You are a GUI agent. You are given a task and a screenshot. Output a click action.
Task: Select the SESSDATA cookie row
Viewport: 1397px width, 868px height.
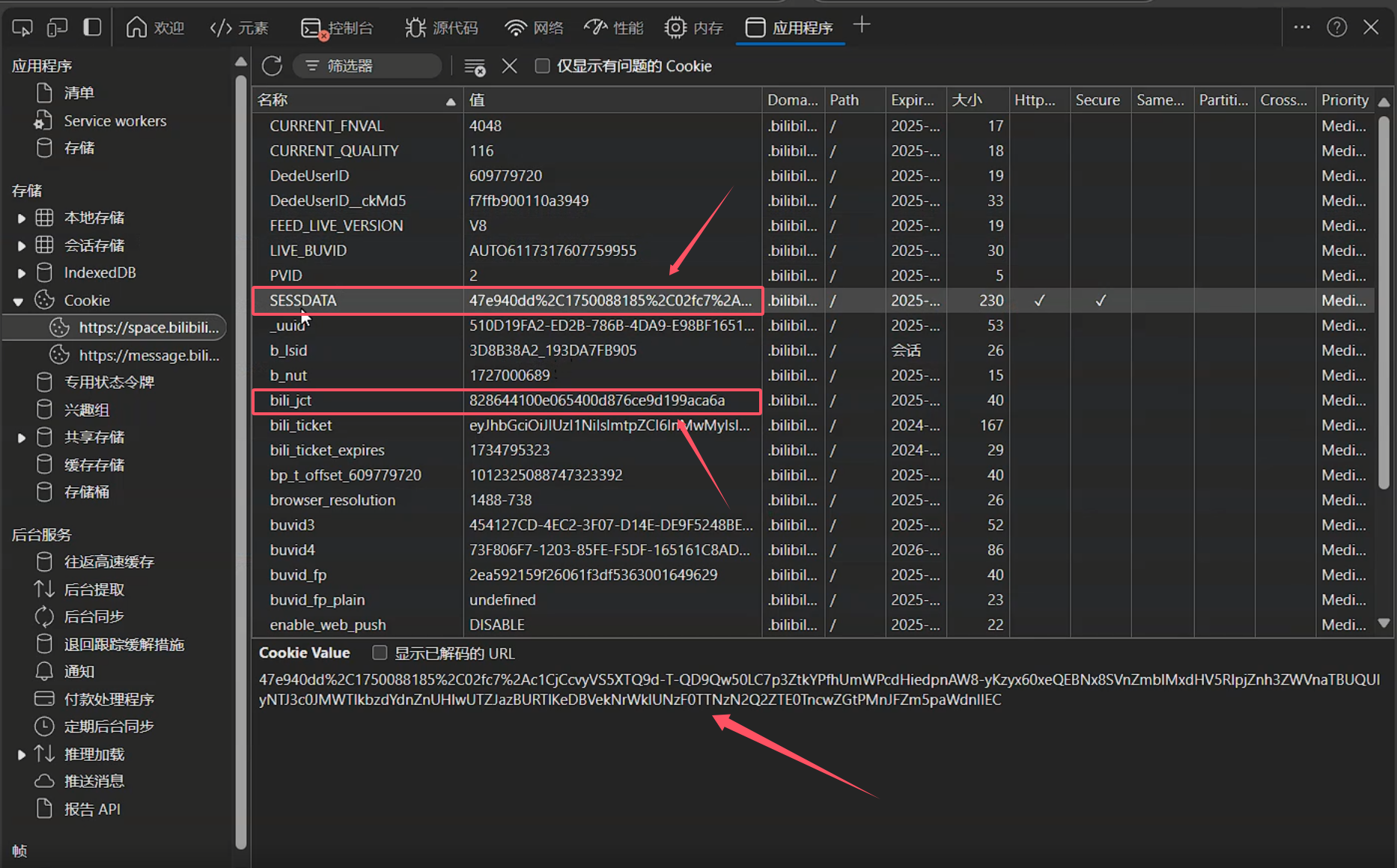pos(813,300)
